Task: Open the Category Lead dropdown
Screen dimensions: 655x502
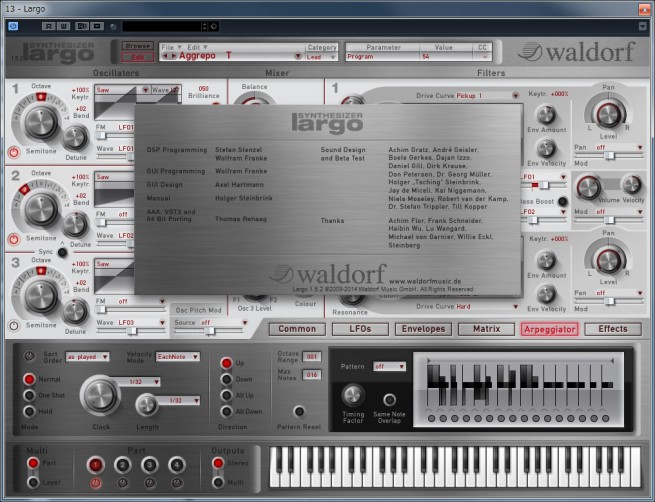Action: pos(321,57)
